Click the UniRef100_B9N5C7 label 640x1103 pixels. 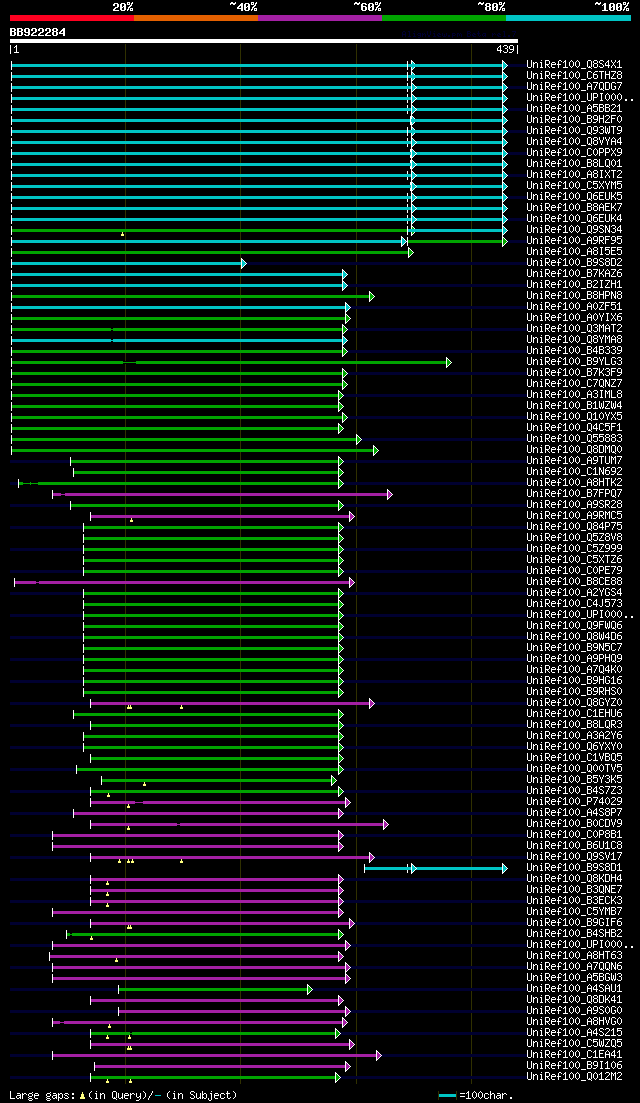[x=574, y=648]
